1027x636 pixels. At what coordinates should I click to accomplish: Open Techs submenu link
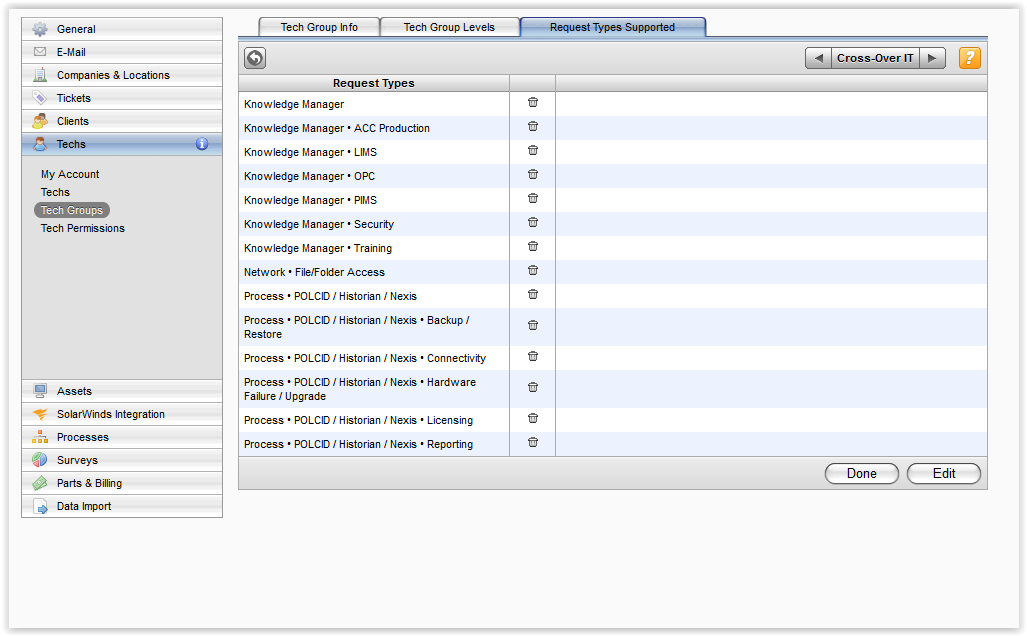tap(55, 192)
